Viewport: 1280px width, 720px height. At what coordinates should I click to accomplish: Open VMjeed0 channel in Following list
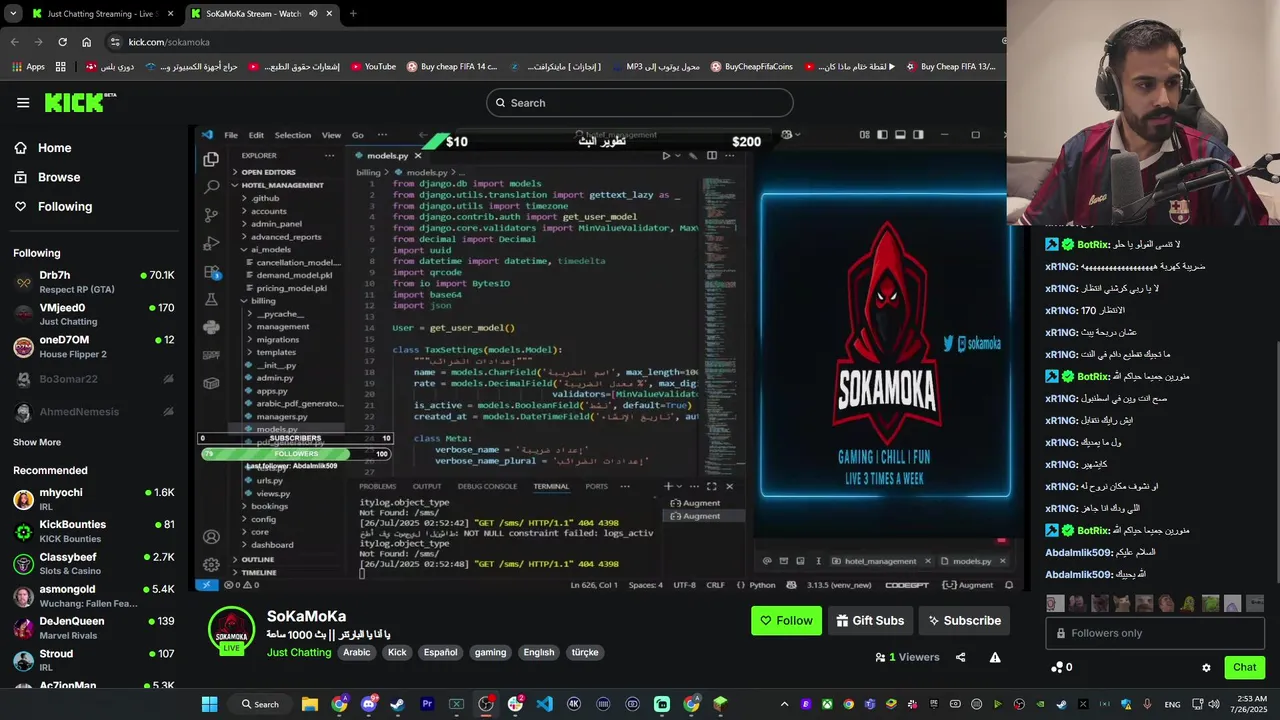[x=94, y=315]
